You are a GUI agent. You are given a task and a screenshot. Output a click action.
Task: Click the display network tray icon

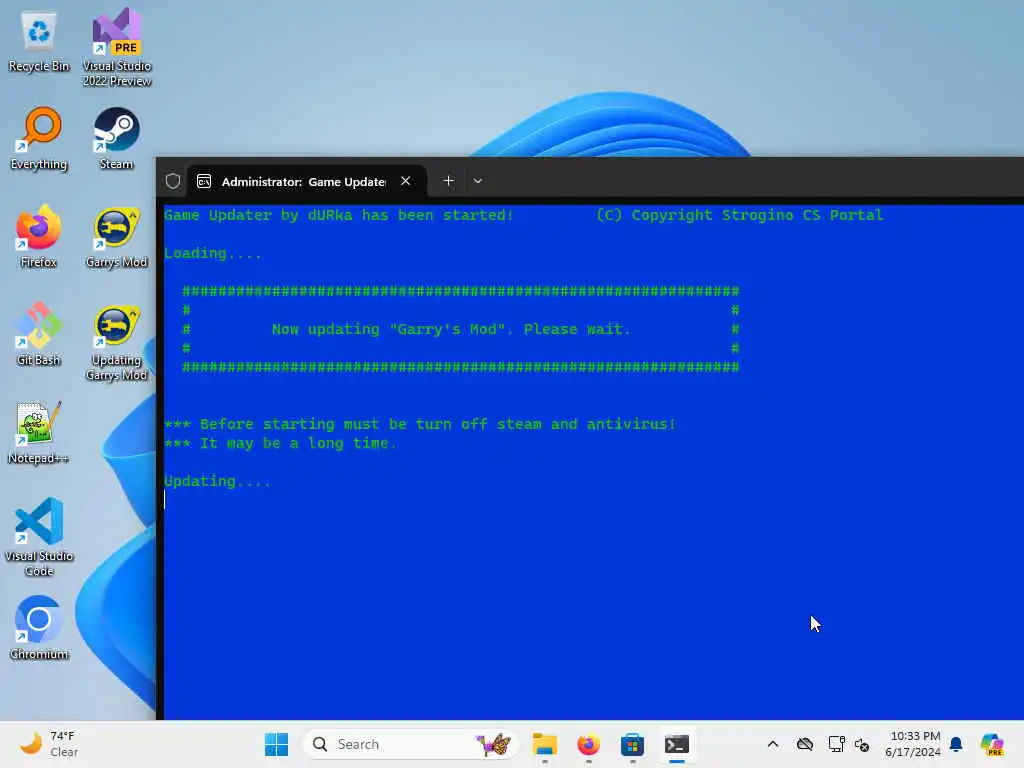tap(836, 744)
